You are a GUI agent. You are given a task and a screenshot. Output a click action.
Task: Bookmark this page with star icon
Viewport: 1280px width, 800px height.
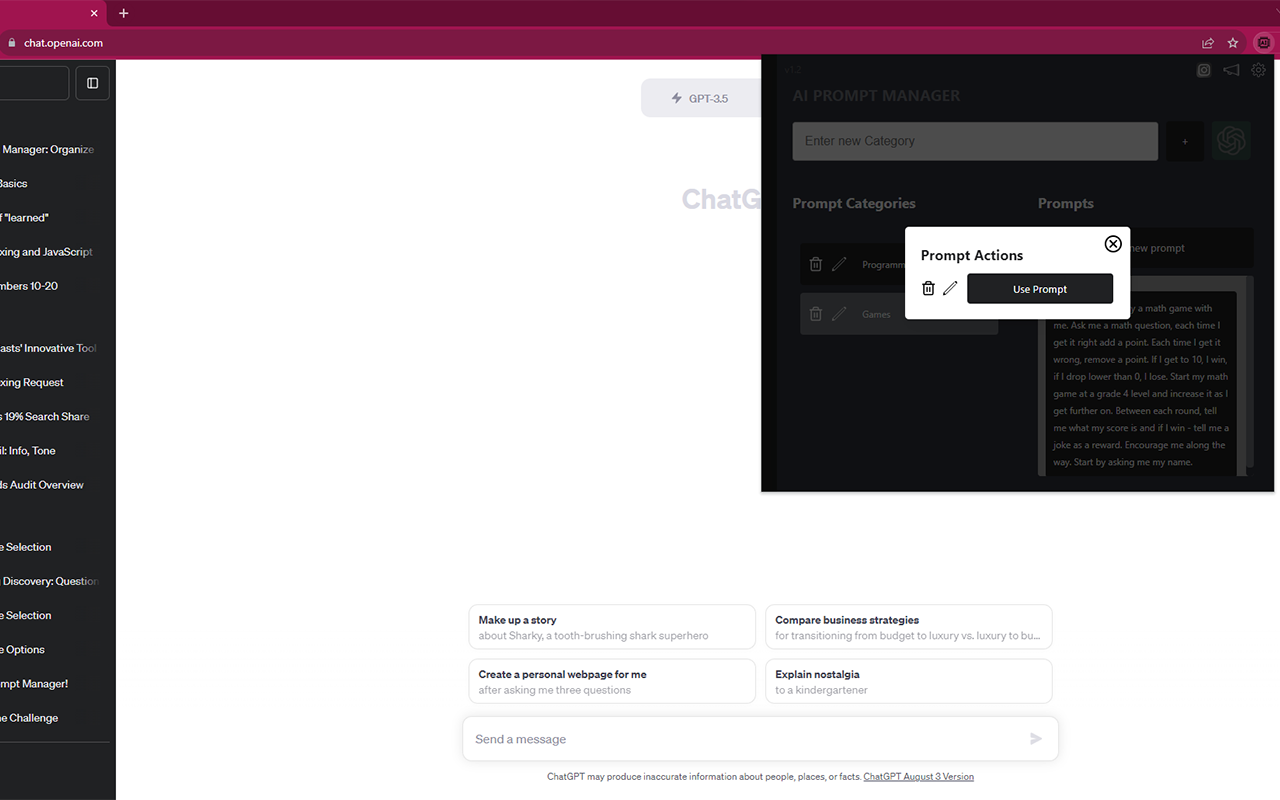(x=1233, y=43)
